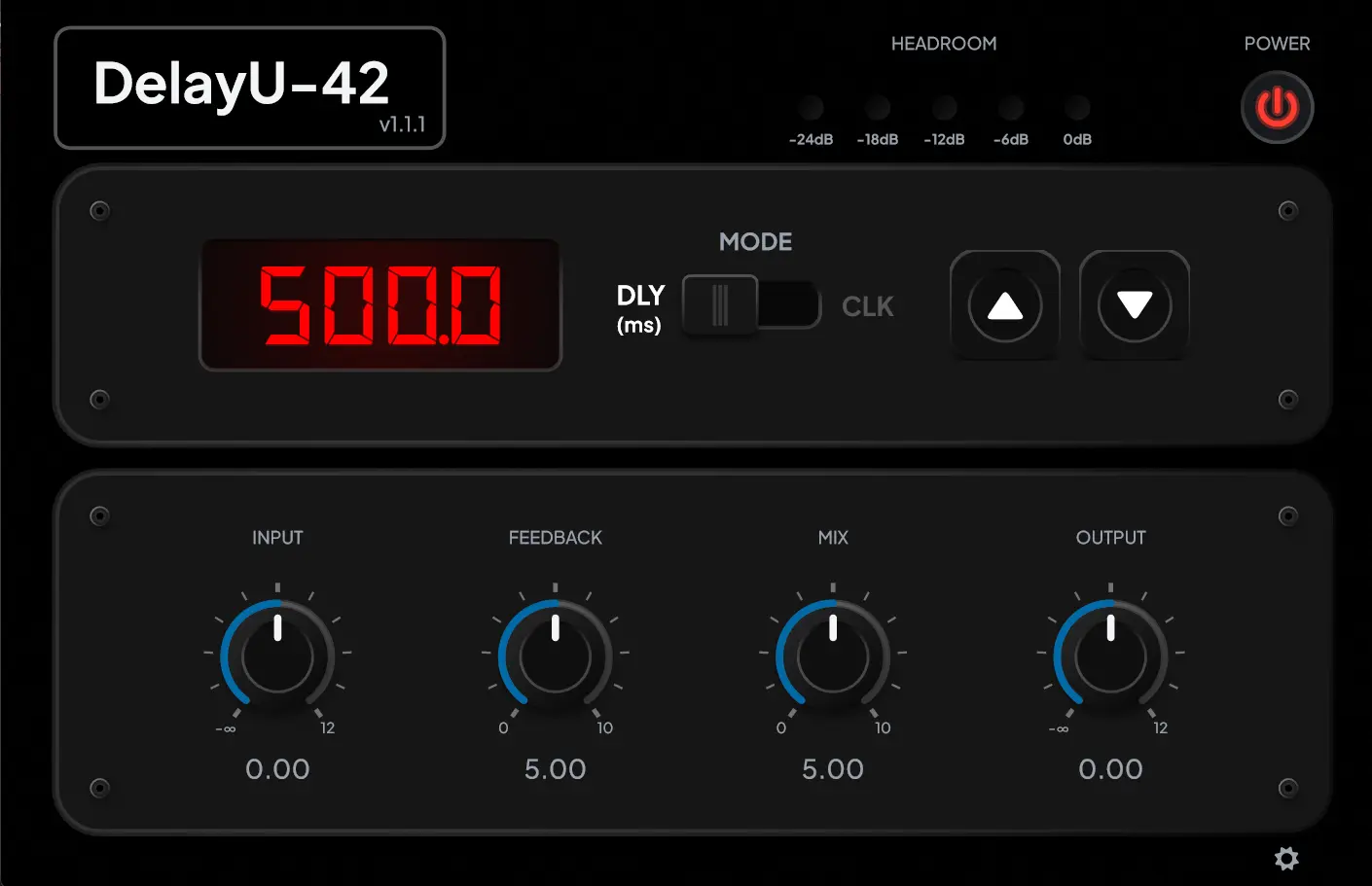Click the -6dB headroom LED
1372x886 pixels.
click(x=1011, y=107)
